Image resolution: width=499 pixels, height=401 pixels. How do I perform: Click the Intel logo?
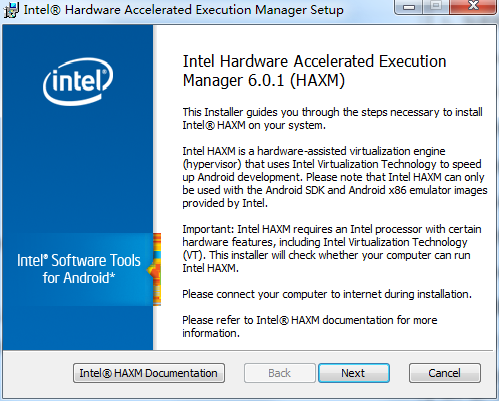click(x=78, y=82)
